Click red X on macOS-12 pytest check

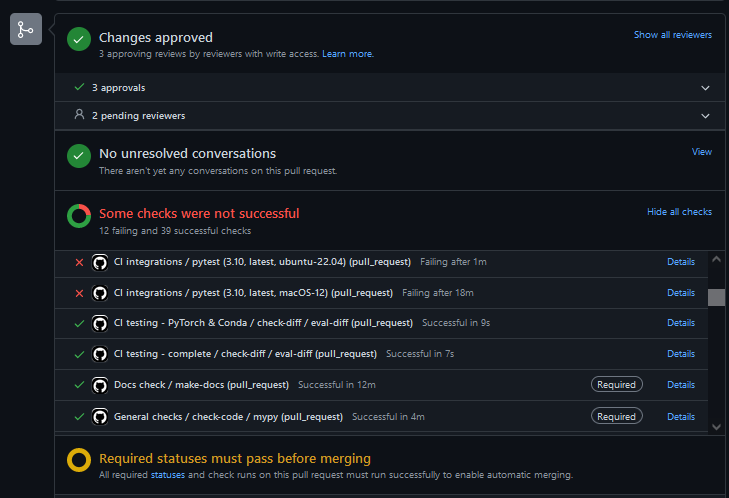pyautogui.click(x=80, y=293)
